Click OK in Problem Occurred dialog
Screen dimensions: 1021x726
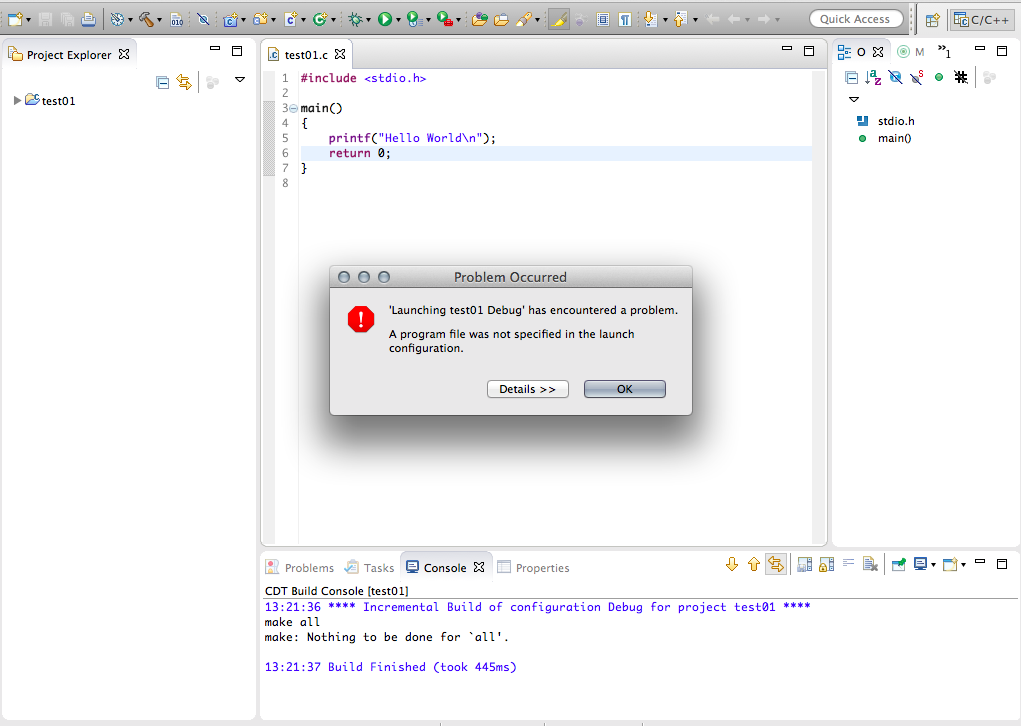pos(624,389)
